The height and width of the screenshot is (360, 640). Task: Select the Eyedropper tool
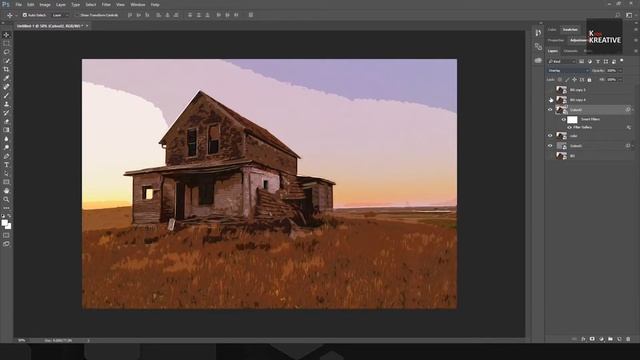[6, 78]
